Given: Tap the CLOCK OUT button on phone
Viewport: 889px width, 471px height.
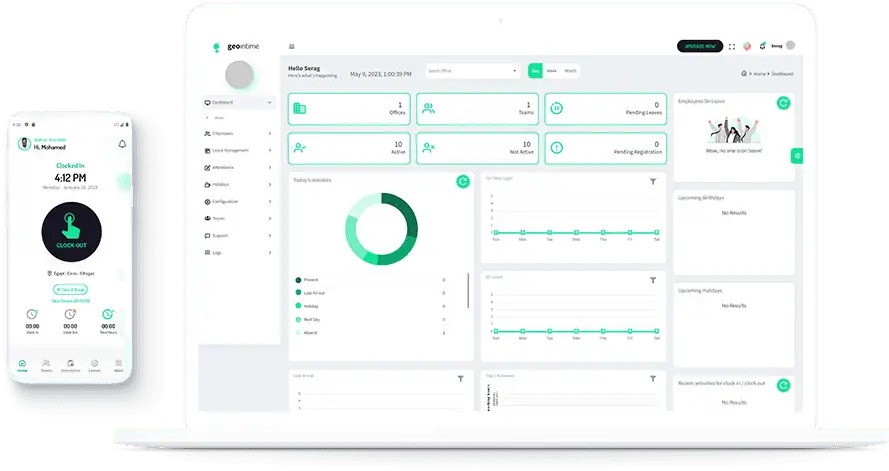Looking at the screenshot, I should tap(71, 232).
